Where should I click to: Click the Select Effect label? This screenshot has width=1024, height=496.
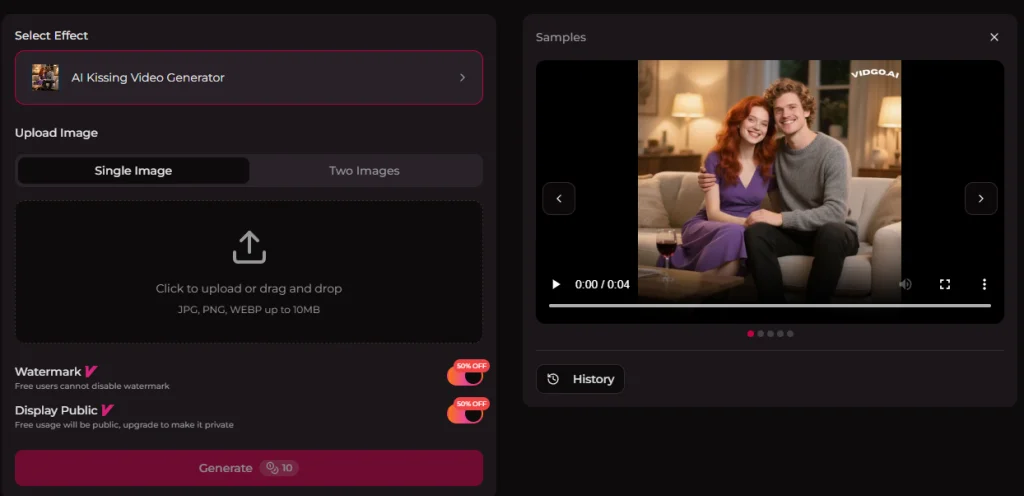click(52, 35)
